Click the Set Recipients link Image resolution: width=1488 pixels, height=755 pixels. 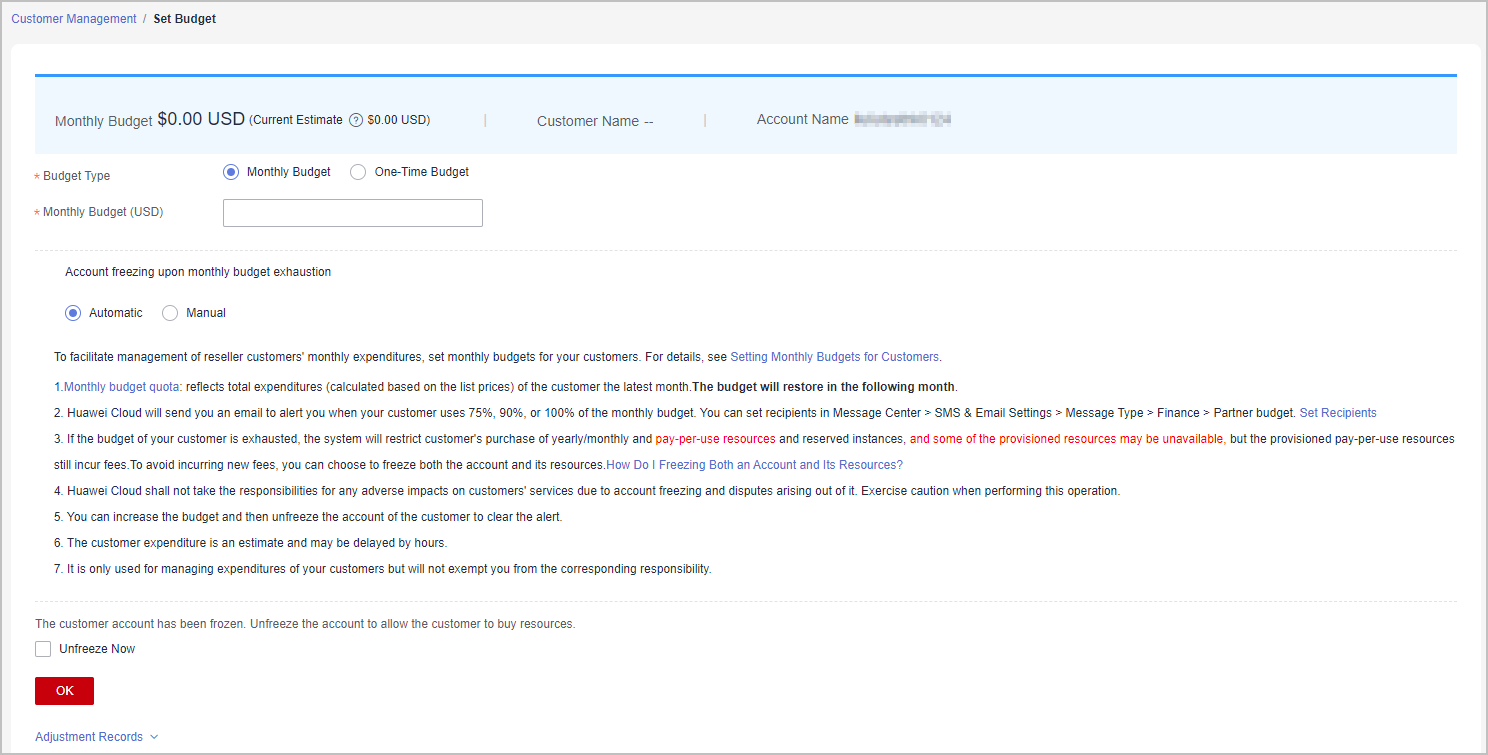[x=1337, y=413]
